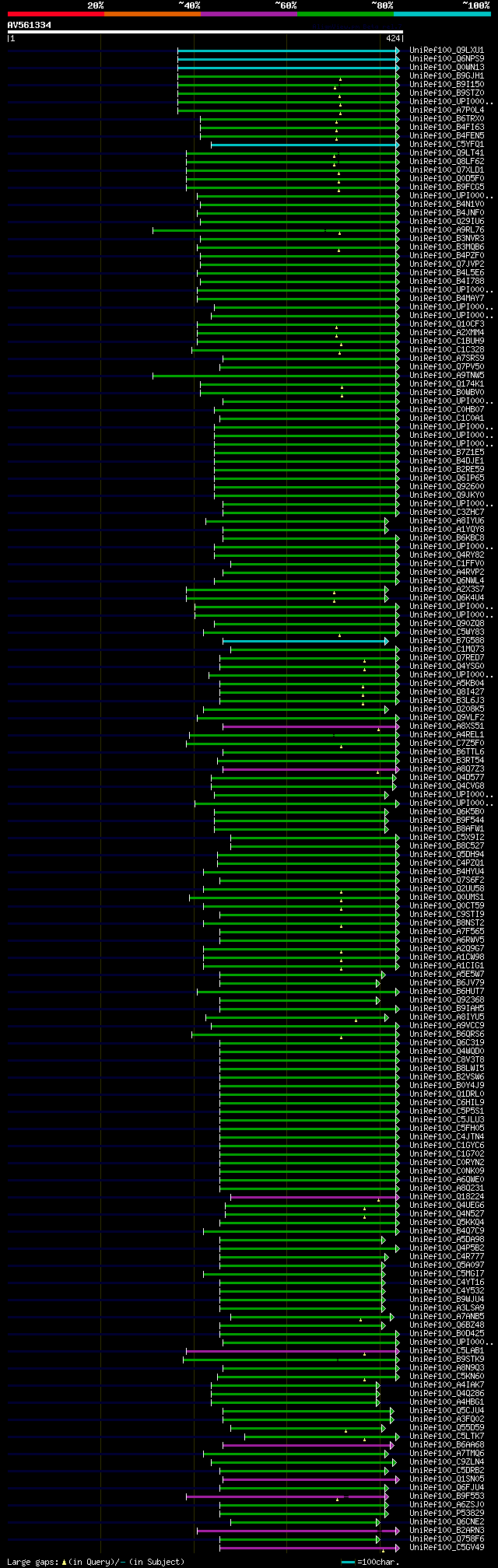Select the query name AV561334
The height and width of the screenshot is (1568, 498).
pos(30,25)
